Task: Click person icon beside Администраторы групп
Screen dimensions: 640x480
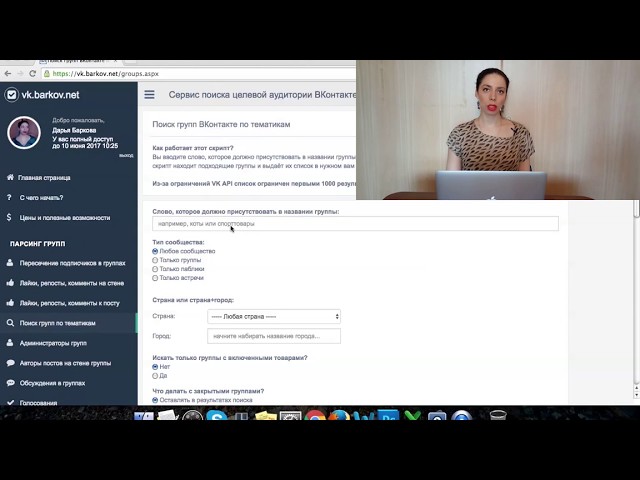Action: coord(10,343)
